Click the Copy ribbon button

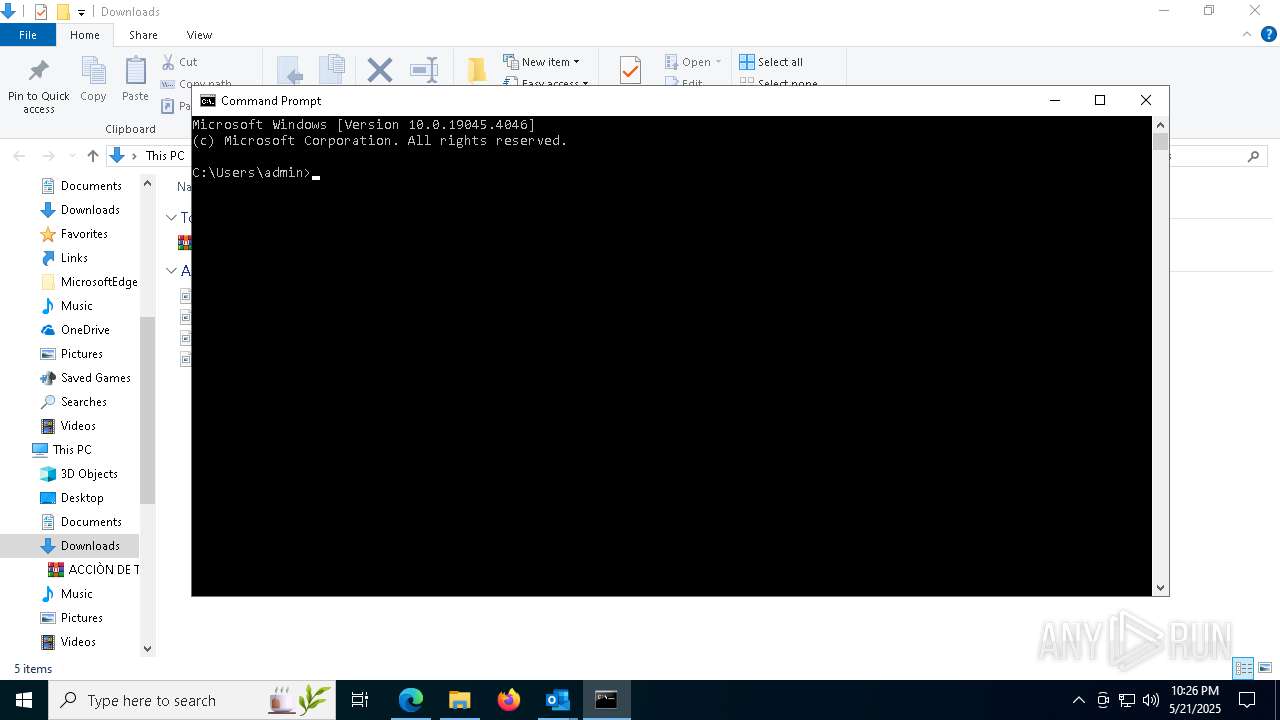coord(93,79)
